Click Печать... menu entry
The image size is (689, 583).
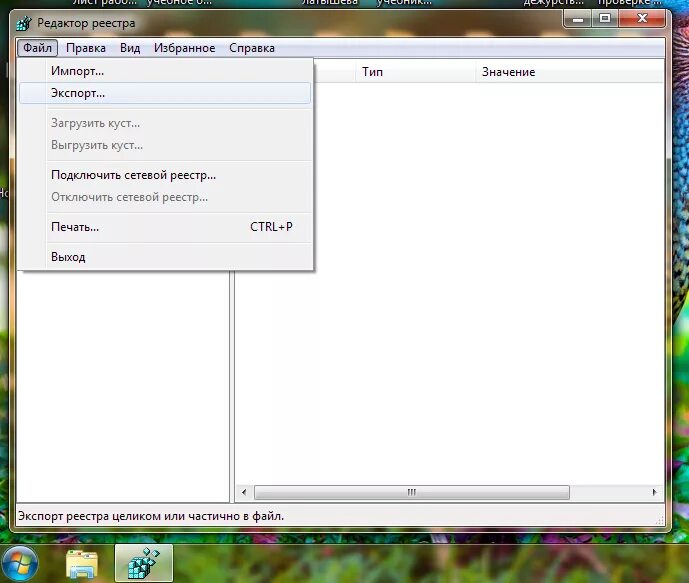pos(165,227)
